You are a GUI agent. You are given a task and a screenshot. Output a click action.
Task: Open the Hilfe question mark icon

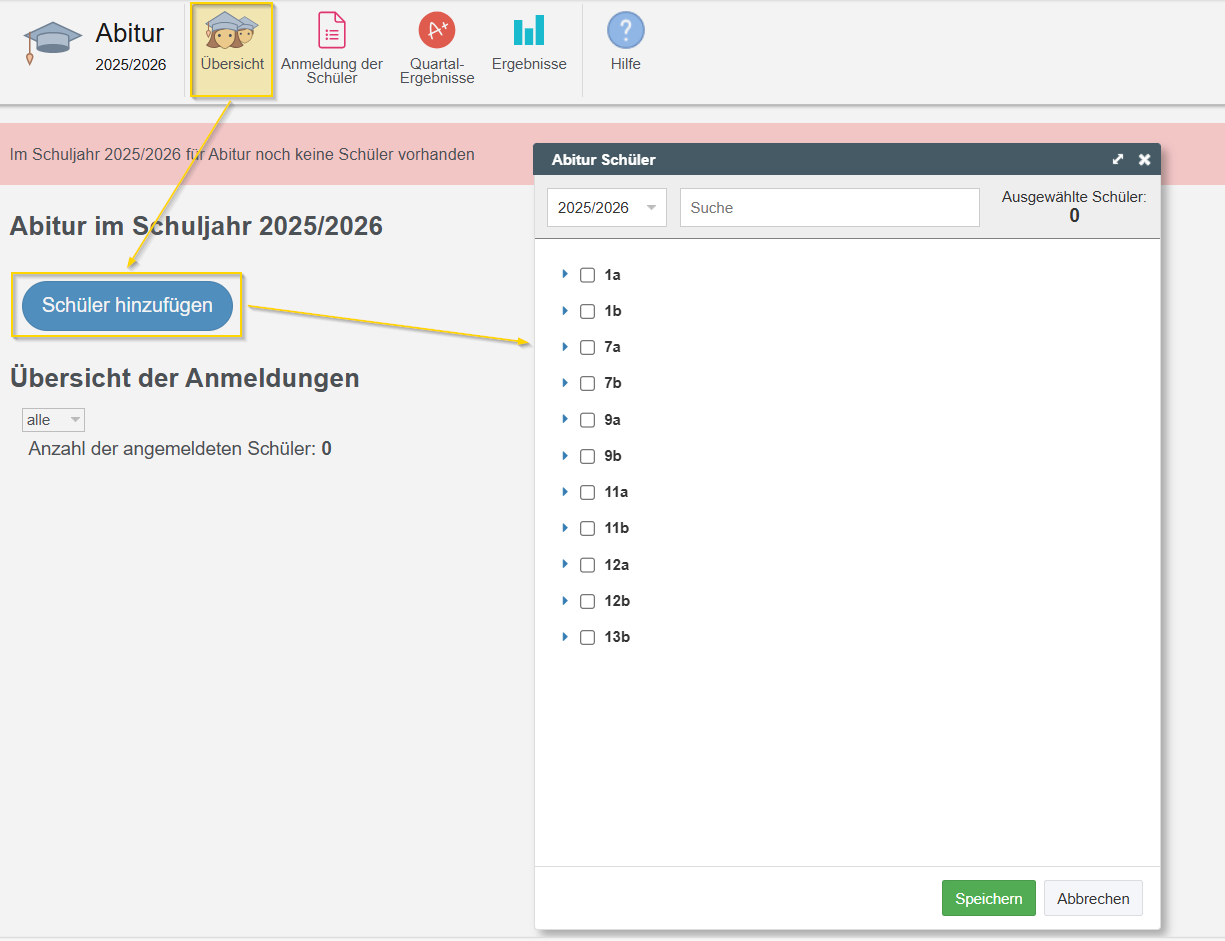click(626, 31)
